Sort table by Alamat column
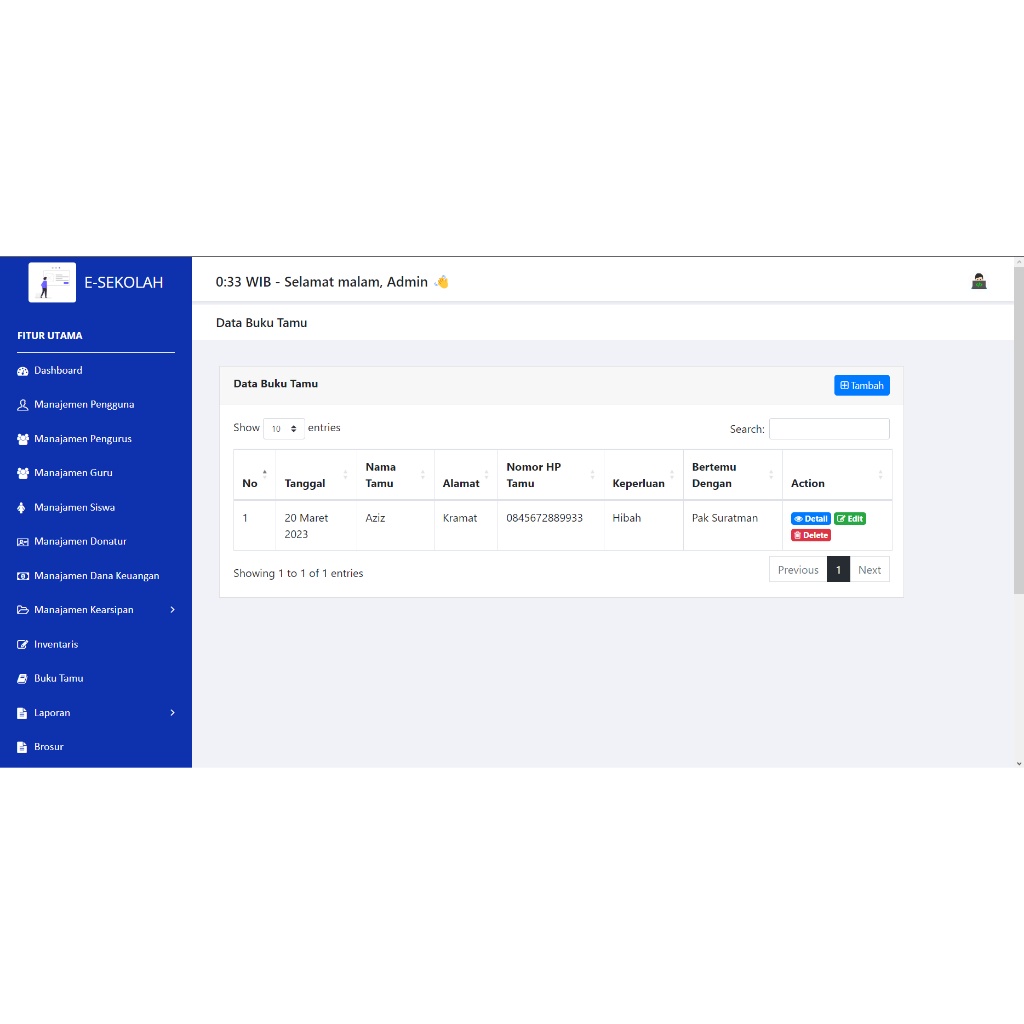The width and height of the screenshot is (1024, 1024). (466, 475)
